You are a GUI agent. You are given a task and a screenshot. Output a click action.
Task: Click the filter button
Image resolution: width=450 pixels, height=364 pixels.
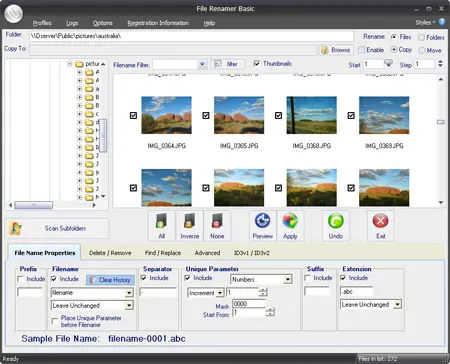tap(228, 64)
